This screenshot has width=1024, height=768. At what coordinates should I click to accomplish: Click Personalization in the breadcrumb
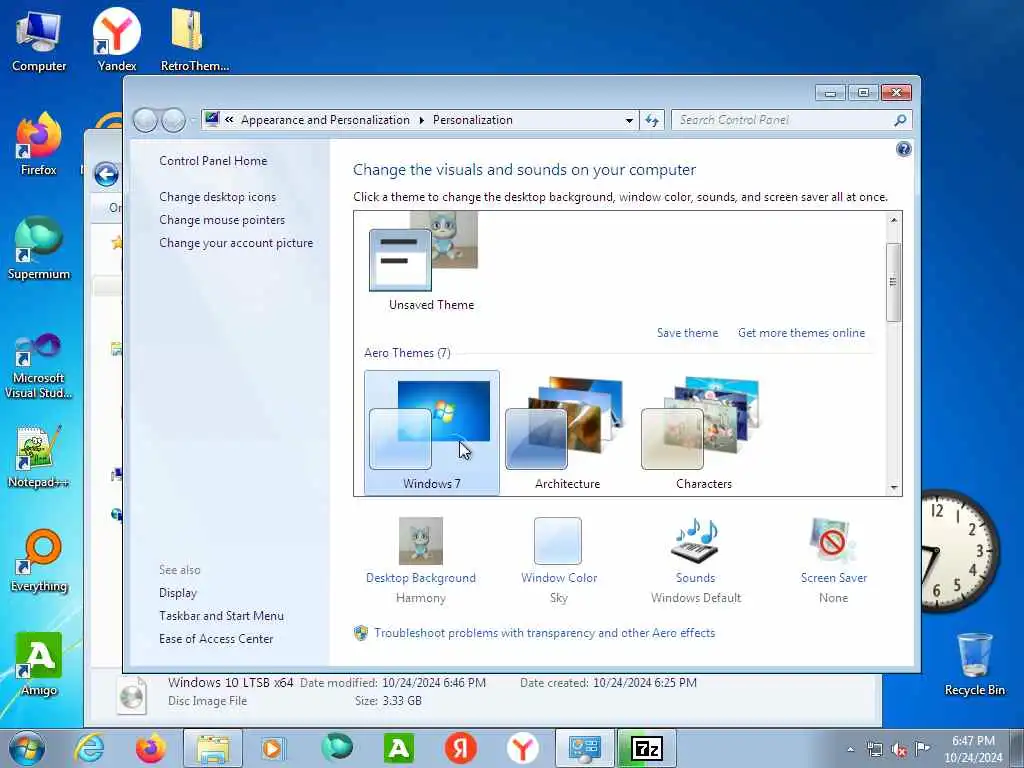(x=473, y=120)
